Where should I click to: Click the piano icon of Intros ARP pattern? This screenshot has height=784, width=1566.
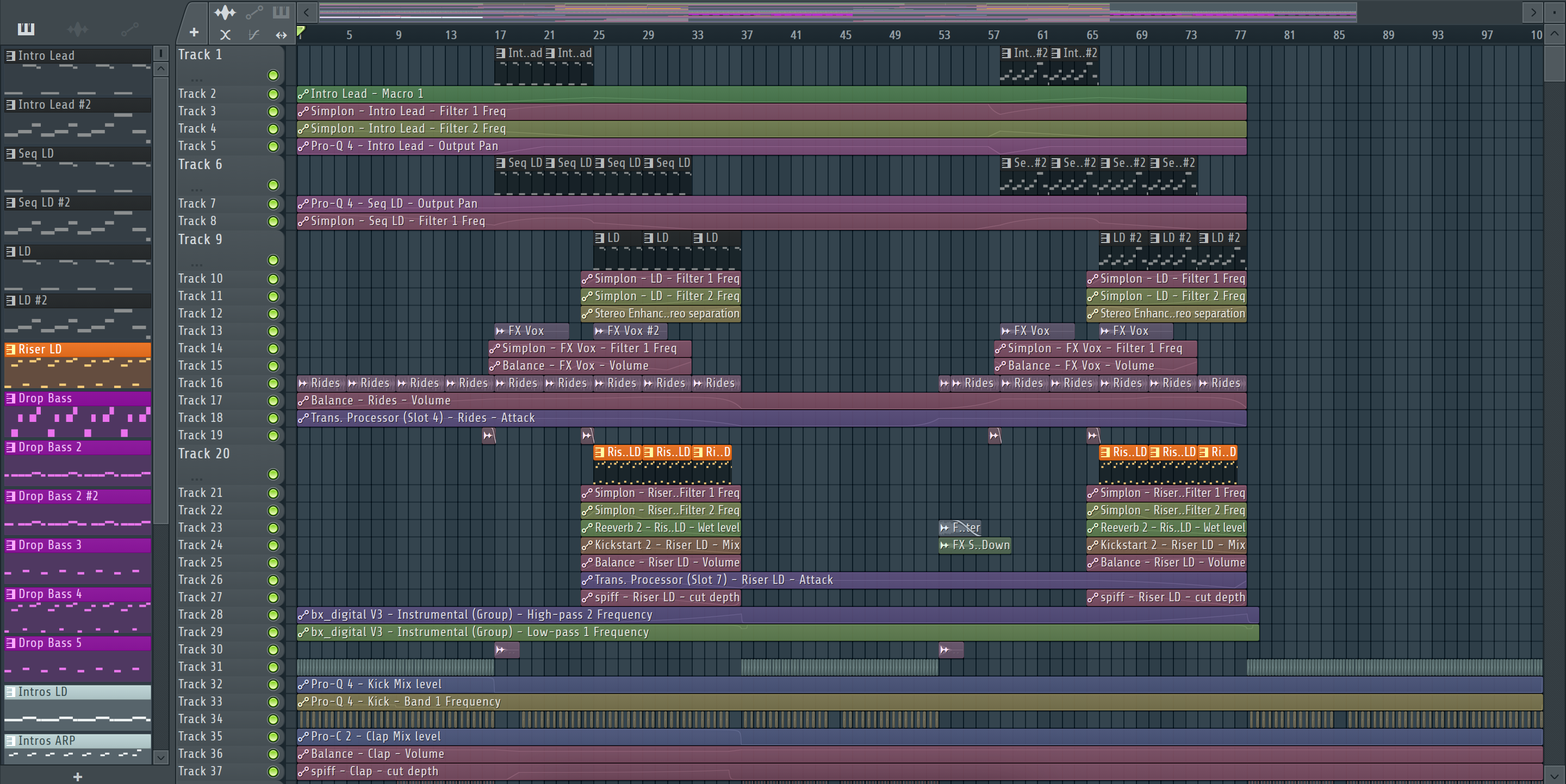11,741
